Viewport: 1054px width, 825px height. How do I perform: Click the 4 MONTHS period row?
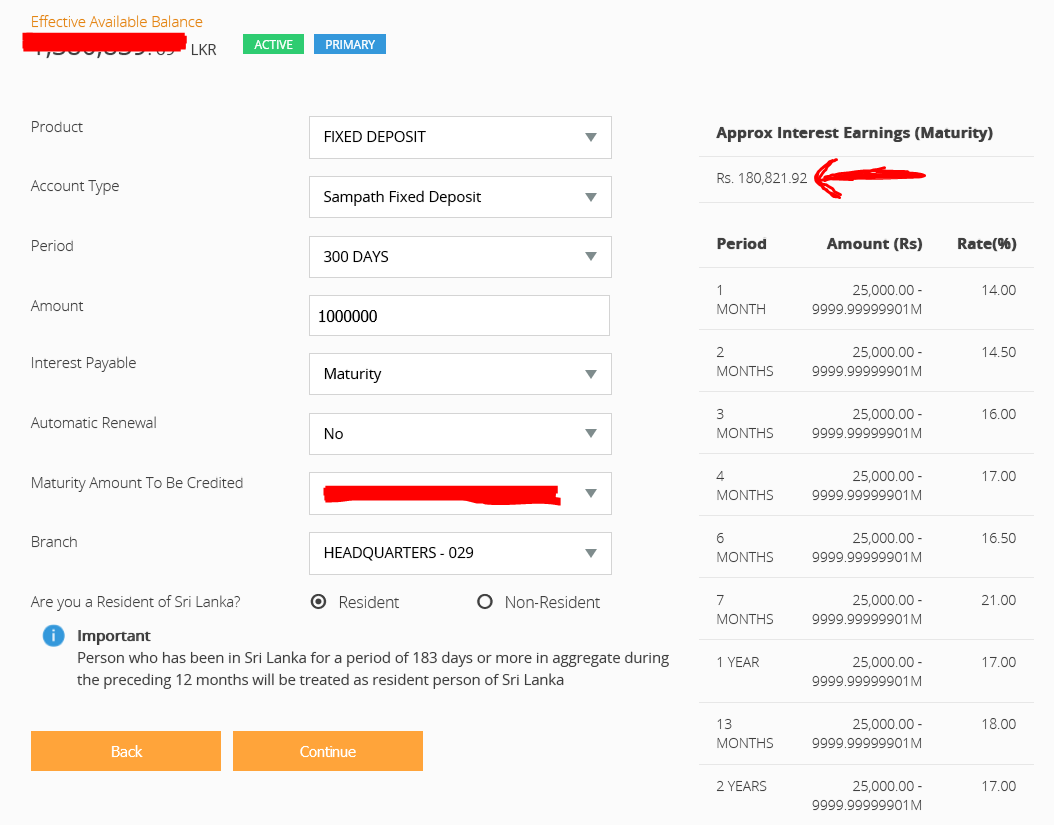(x=866, y=485)
